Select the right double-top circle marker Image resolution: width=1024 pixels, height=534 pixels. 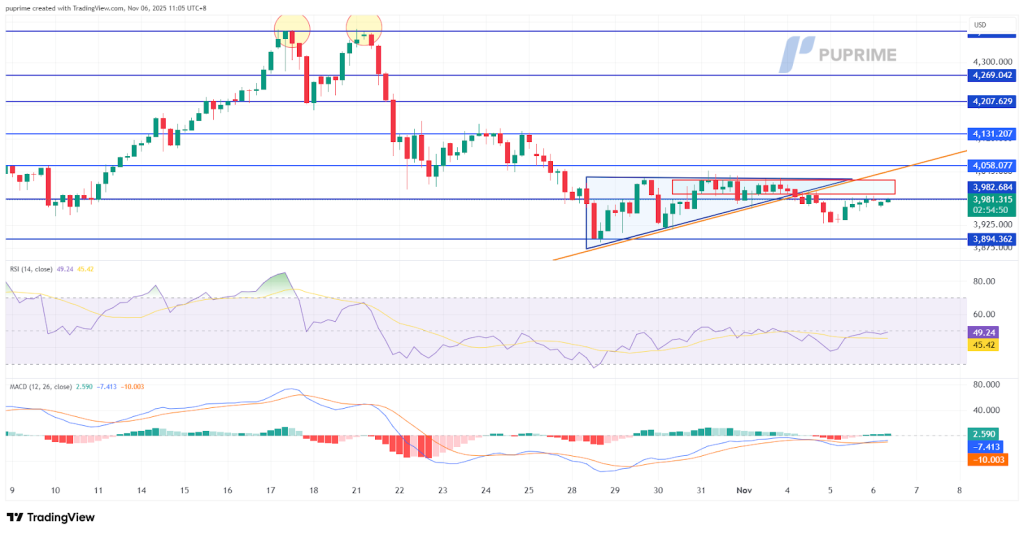(364, 28)
